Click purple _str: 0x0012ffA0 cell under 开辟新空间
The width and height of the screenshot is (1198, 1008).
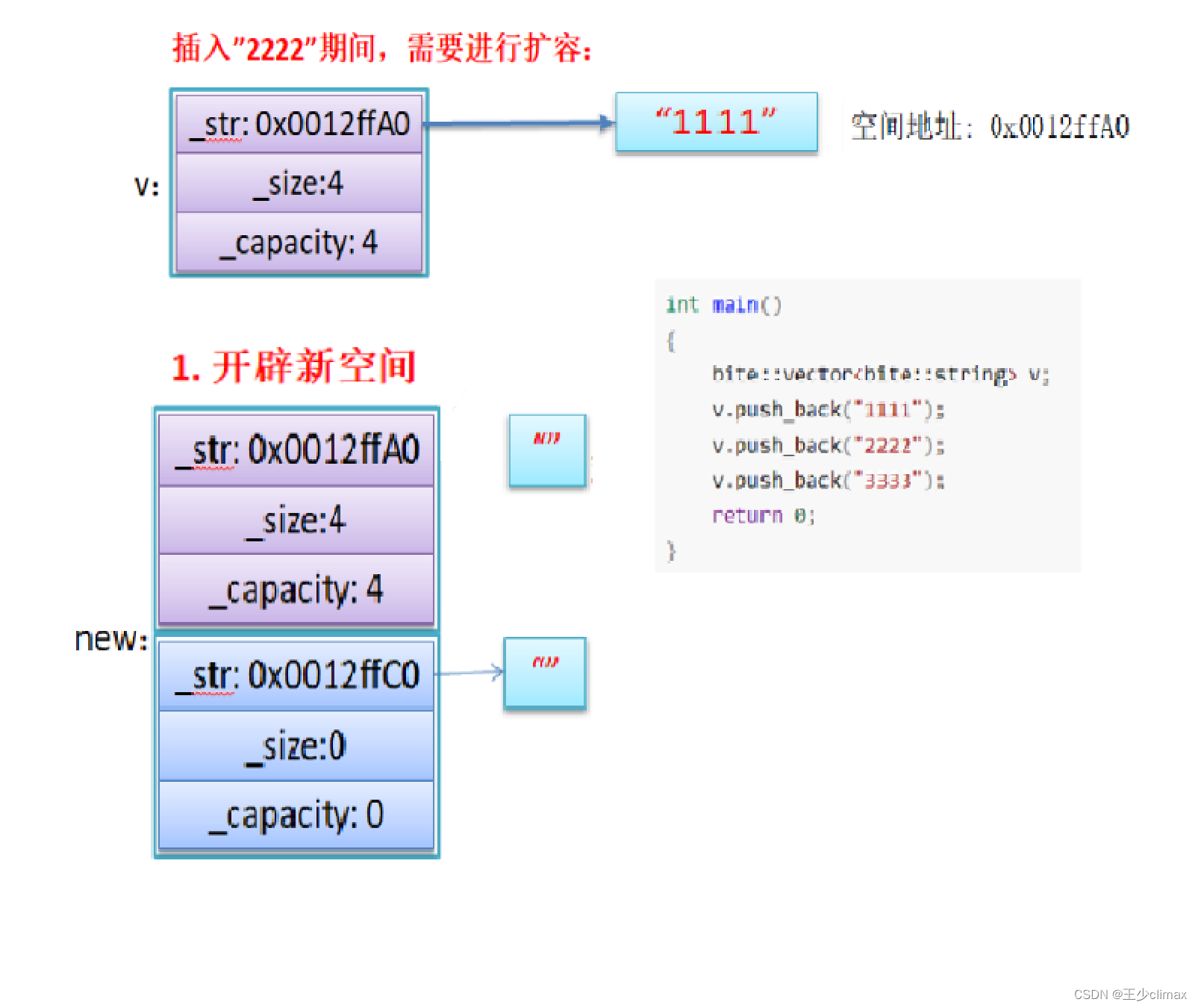(x=296, y=450)
